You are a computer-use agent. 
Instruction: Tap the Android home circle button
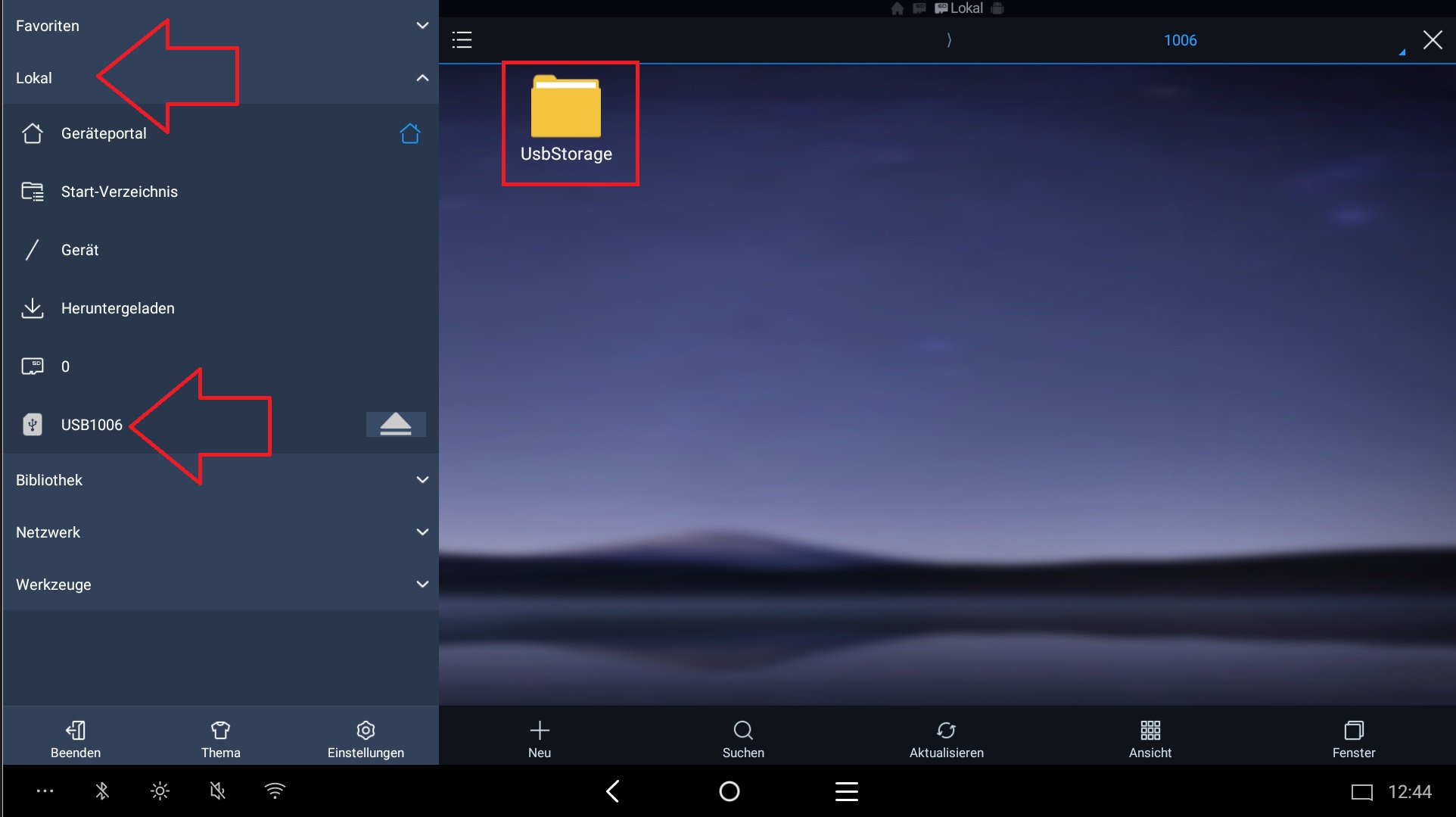[730, 791]
